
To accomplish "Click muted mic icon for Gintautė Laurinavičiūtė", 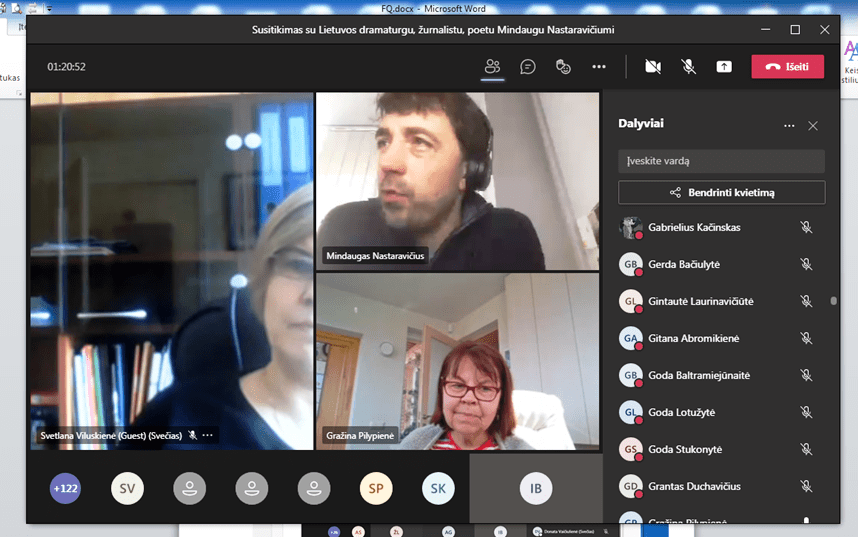I will coord(806,301).
